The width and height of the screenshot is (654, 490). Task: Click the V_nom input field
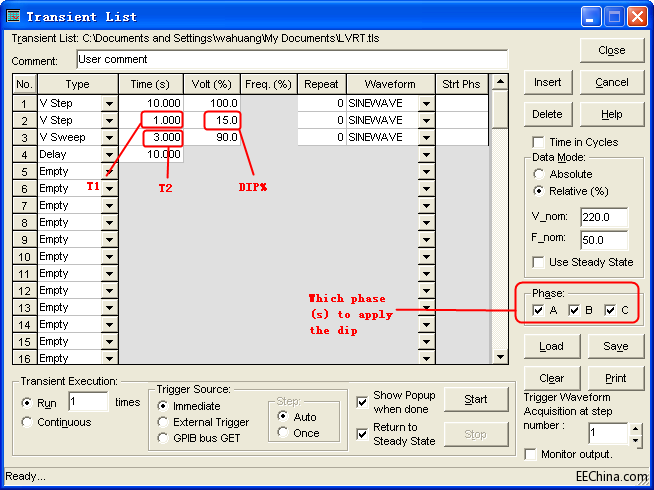(604, 217)
